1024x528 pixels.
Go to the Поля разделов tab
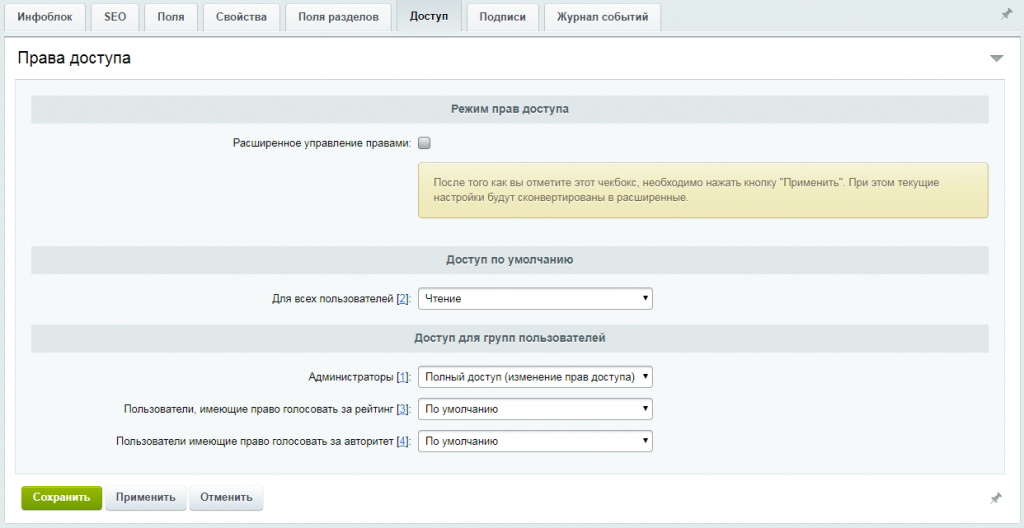pos(338,17)
